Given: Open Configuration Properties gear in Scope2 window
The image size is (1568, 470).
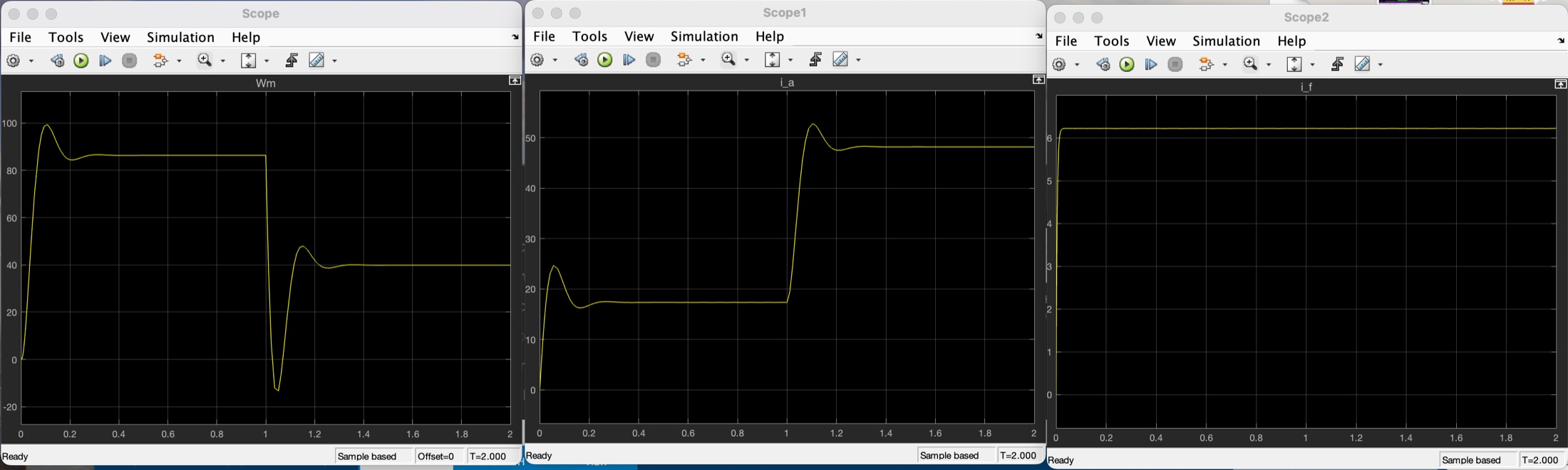Looking at the screenshot, I should click(x=1060, y=65).
